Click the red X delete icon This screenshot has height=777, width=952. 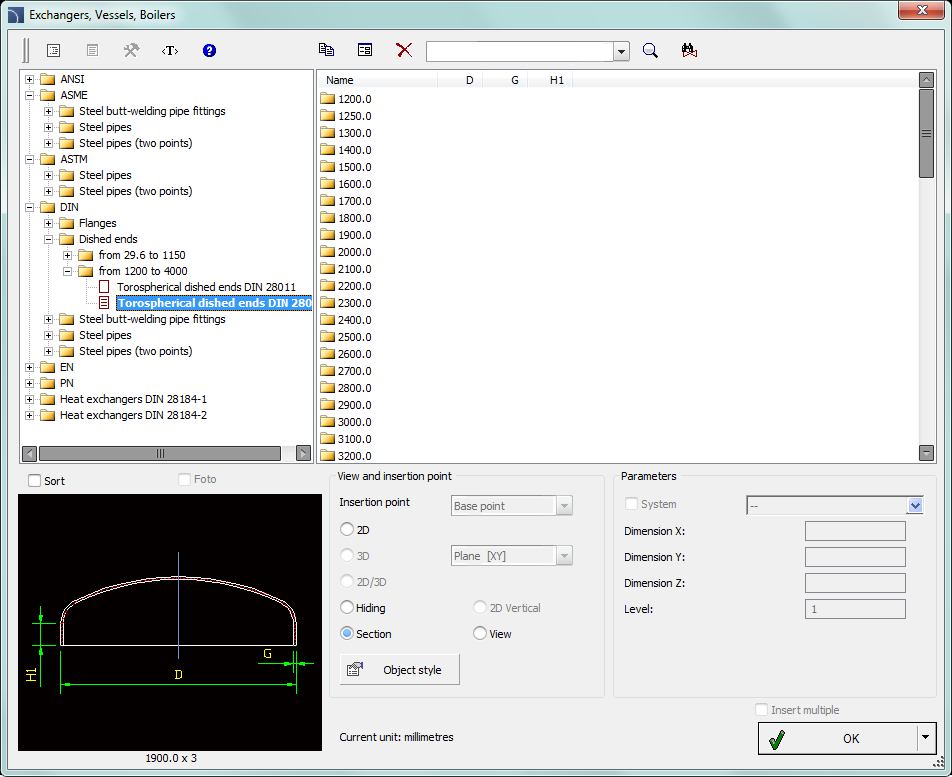point(404,50)
